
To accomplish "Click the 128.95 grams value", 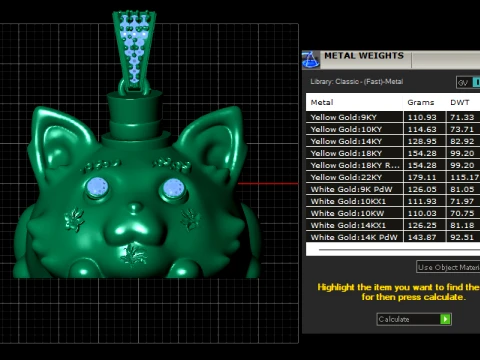I will [422, 141].
